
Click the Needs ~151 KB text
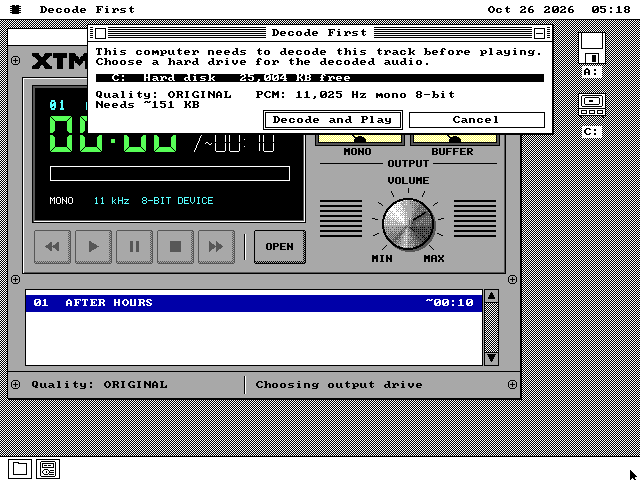[147, 105]
